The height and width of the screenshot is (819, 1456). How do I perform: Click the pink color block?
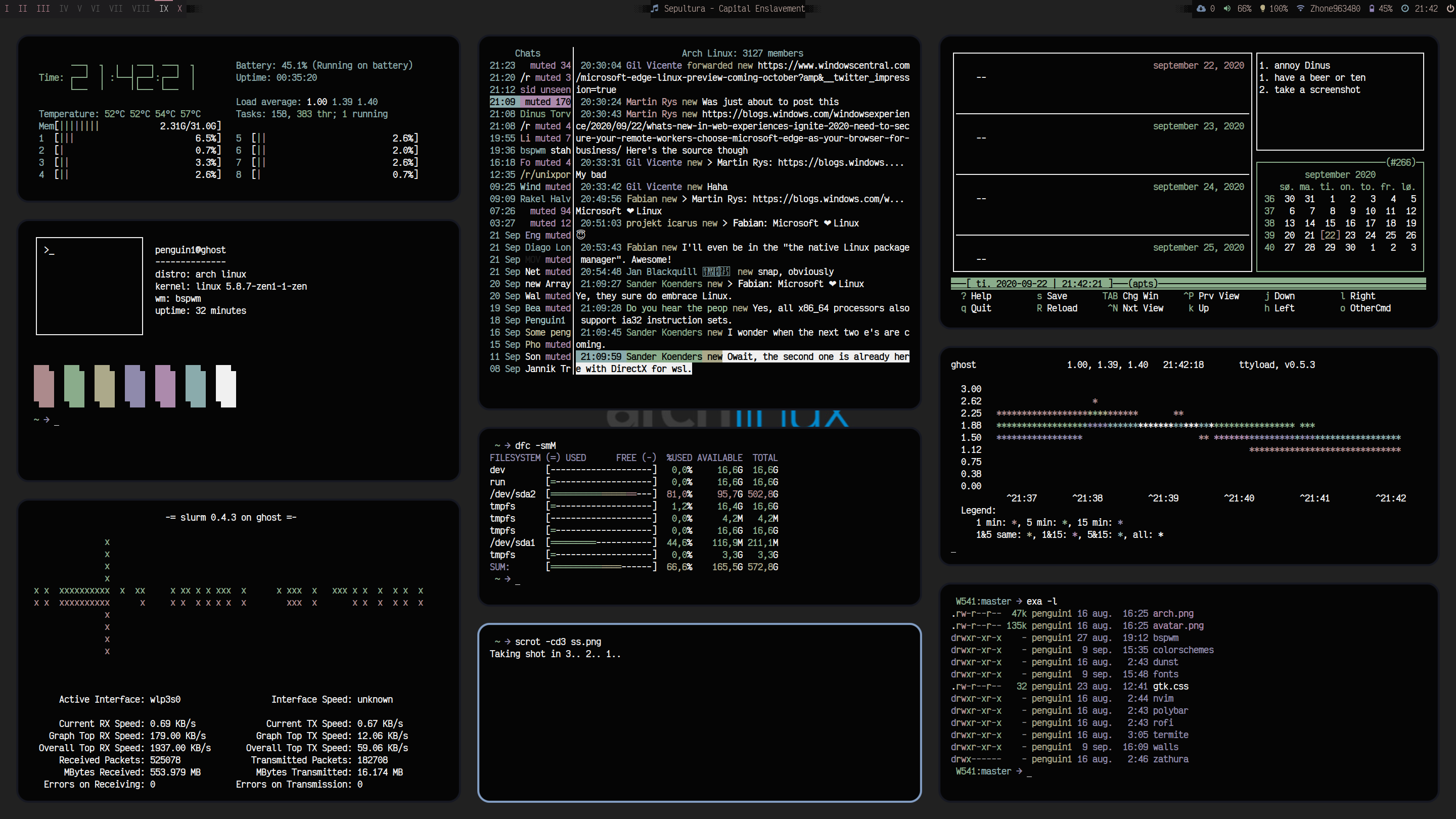tap(43, 386)
